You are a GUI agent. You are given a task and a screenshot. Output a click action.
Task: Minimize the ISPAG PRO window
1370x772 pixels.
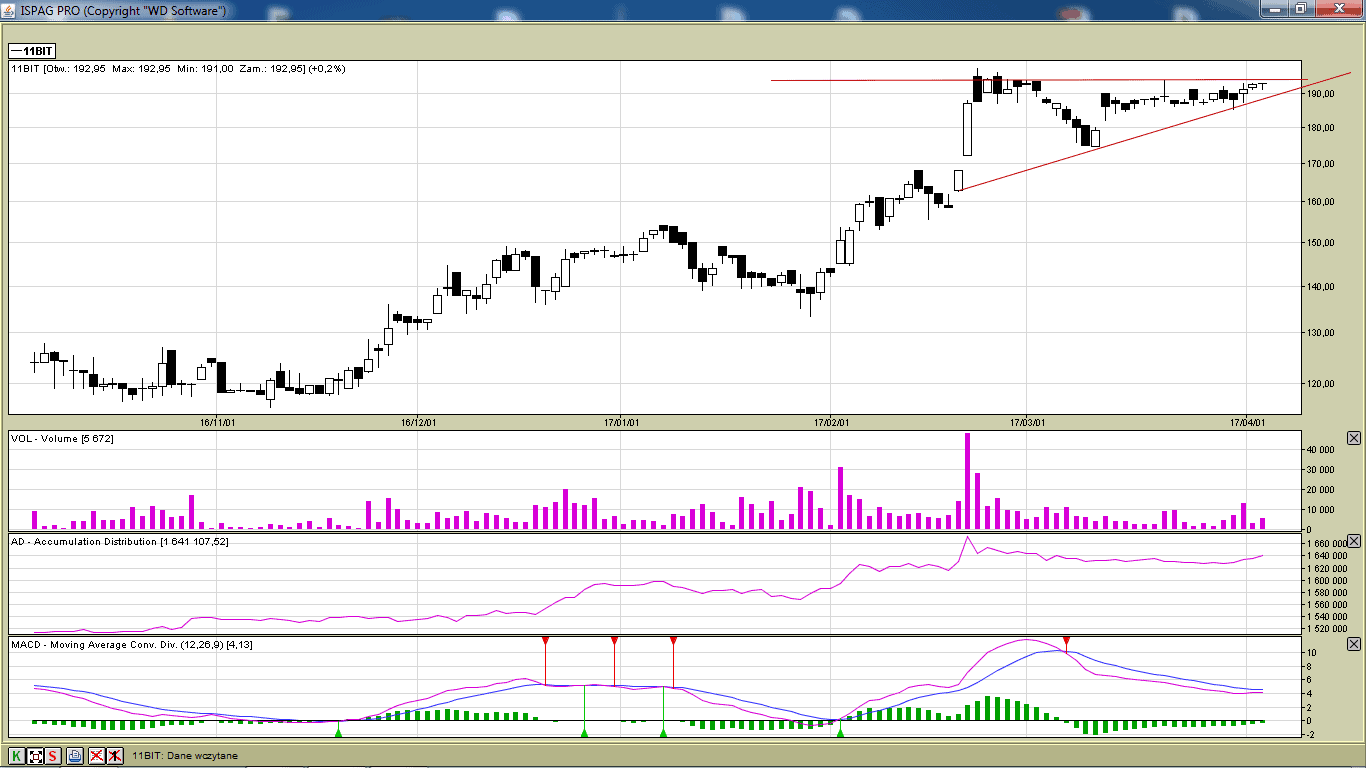click(x=1273, y=9)
